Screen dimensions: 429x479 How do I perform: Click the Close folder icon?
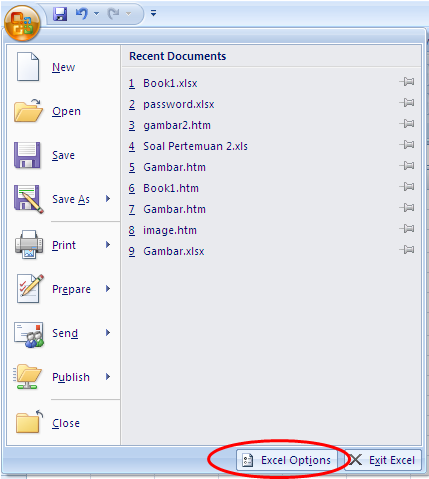tap(29, 422)
